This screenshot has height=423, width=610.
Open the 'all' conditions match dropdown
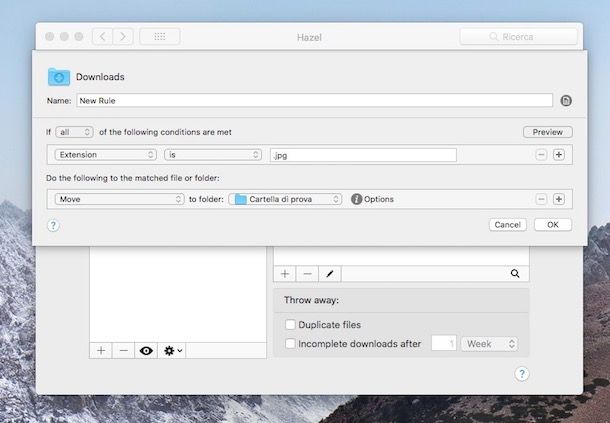click(74, 132)
